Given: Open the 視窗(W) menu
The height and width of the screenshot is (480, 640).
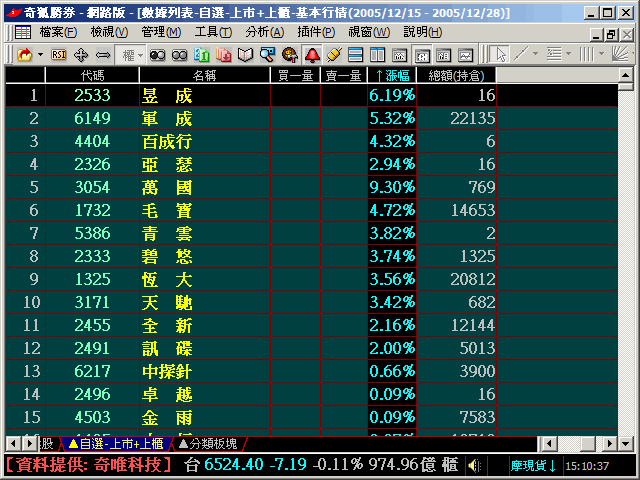Looking at the screenshot, I should point(369,32).
